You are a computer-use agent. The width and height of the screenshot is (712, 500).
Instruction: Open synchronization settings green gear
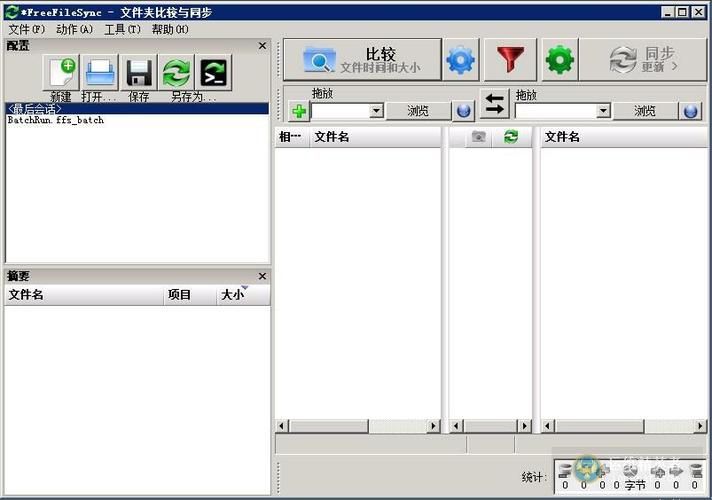click(560, 60)
